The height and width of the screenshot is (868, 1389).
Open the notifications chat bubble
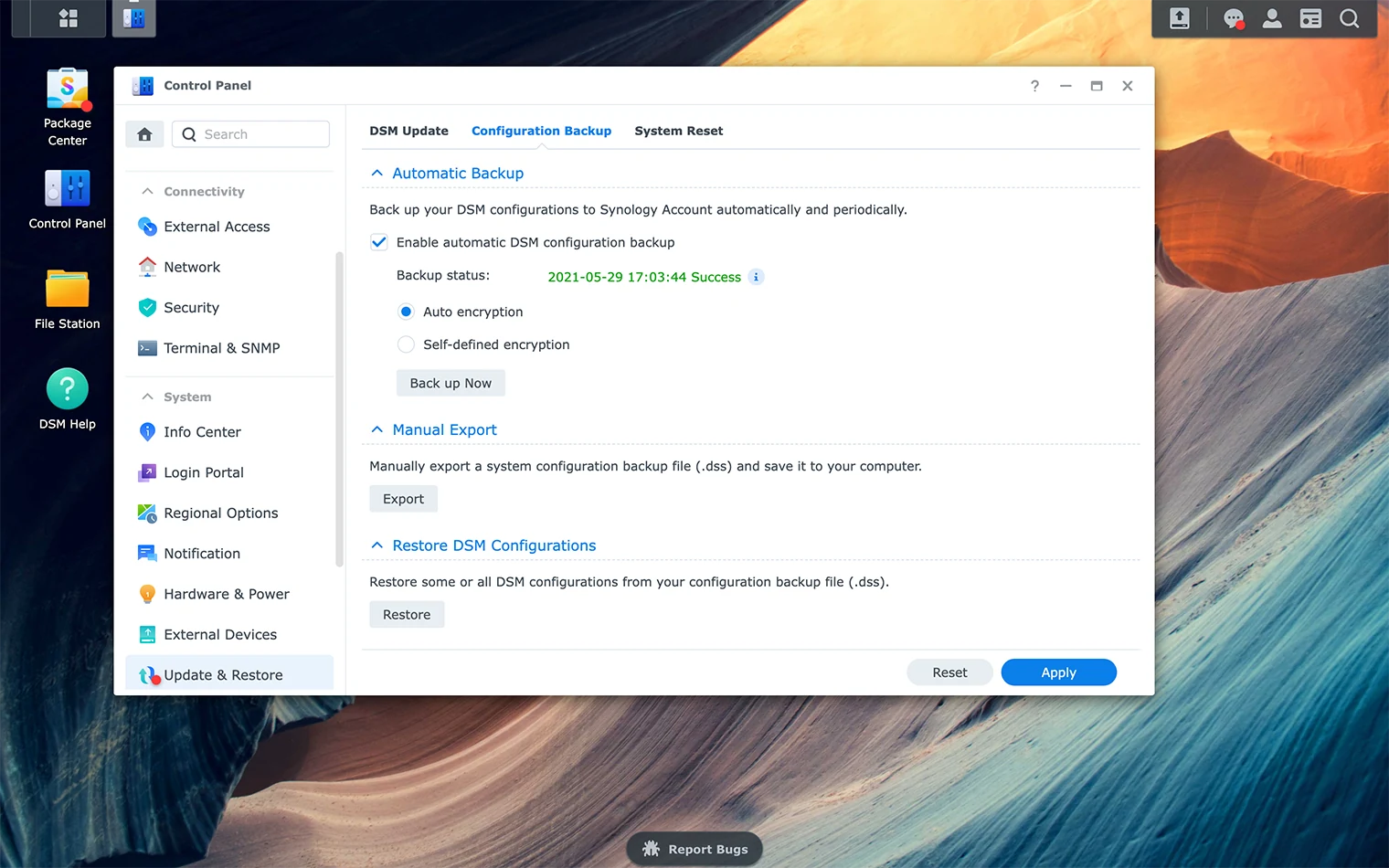coord(1233,18)
